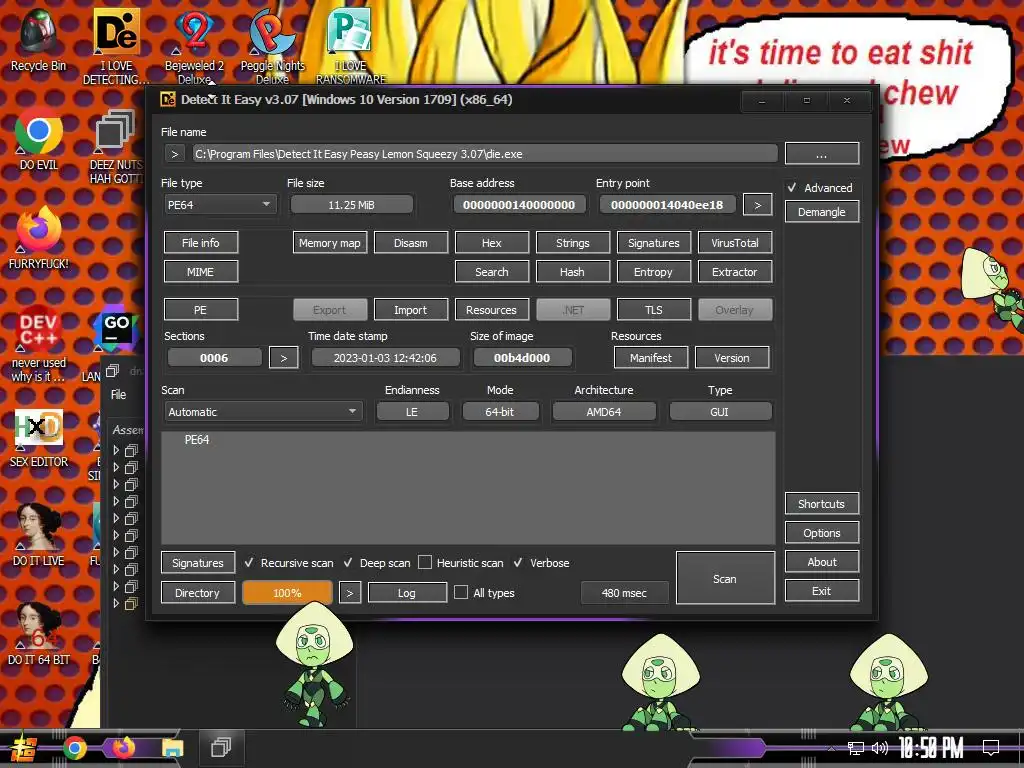Click the arrow button next to the progress bar
Image resolution: width=1024 pixels, height=768 pixels.
pos(350,593)
